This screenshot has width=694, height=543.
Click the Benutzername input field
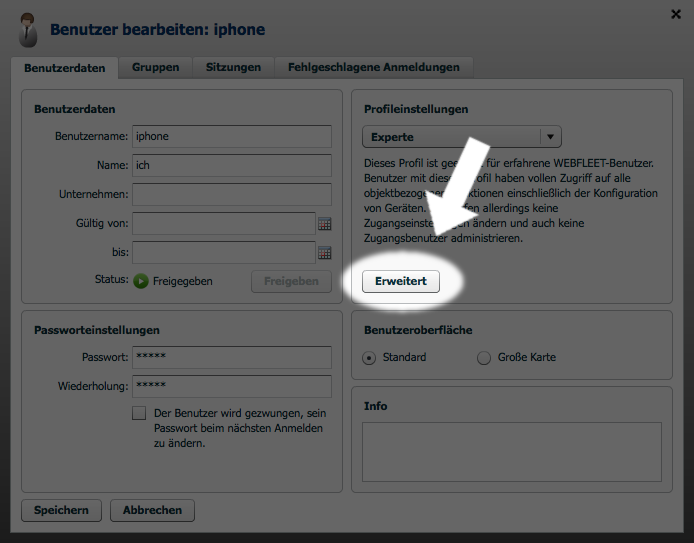pyautogui.click(x=231, y=136)
